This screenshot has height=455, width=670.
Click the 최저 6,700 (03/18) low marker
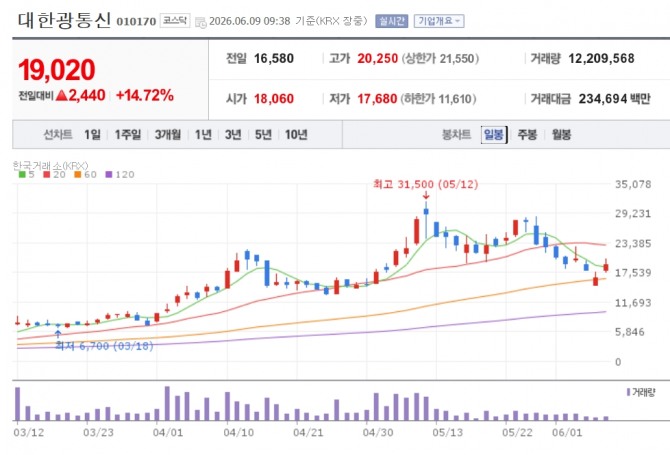click(x=104, y=346)
